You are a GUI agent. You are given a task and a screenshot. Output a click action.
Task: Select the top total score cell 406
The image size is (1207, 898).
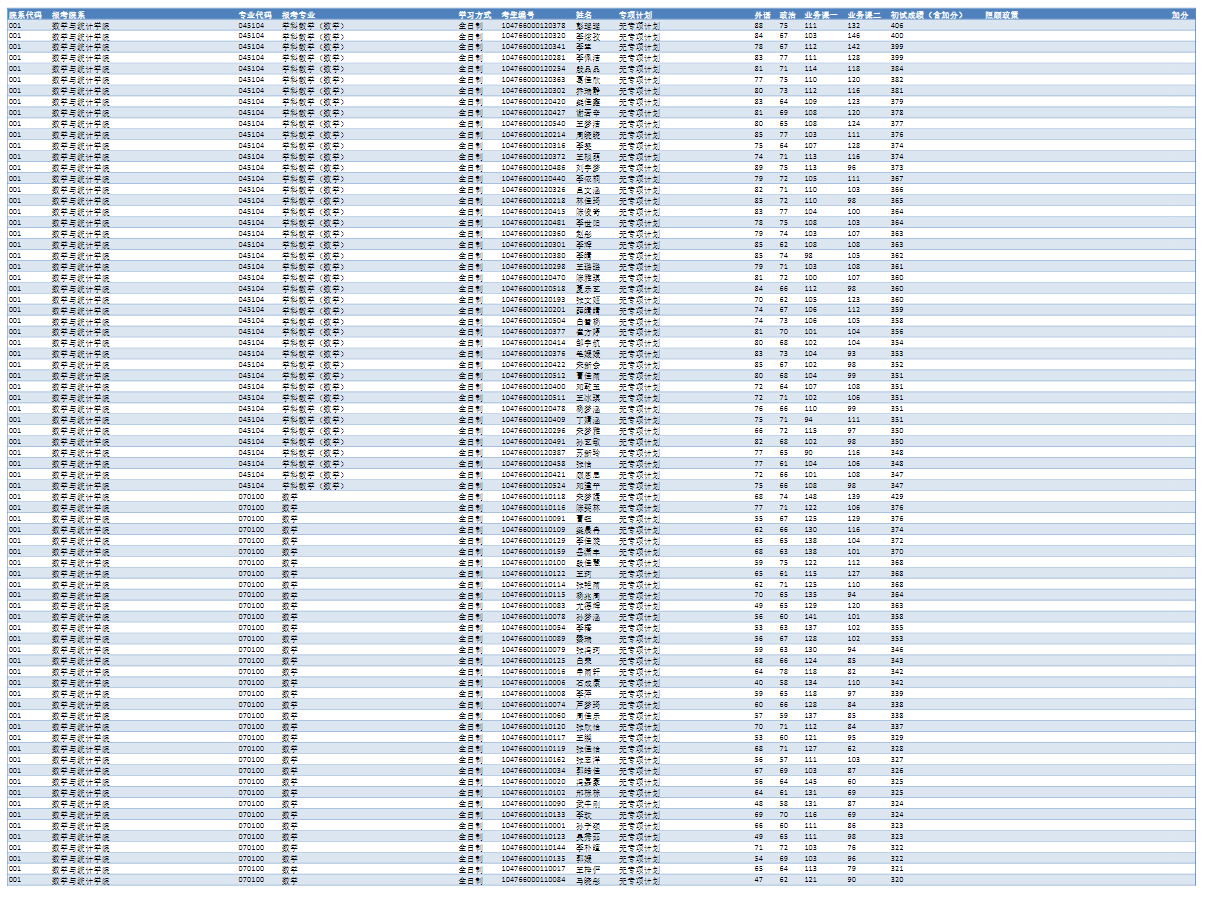(897, 26)
